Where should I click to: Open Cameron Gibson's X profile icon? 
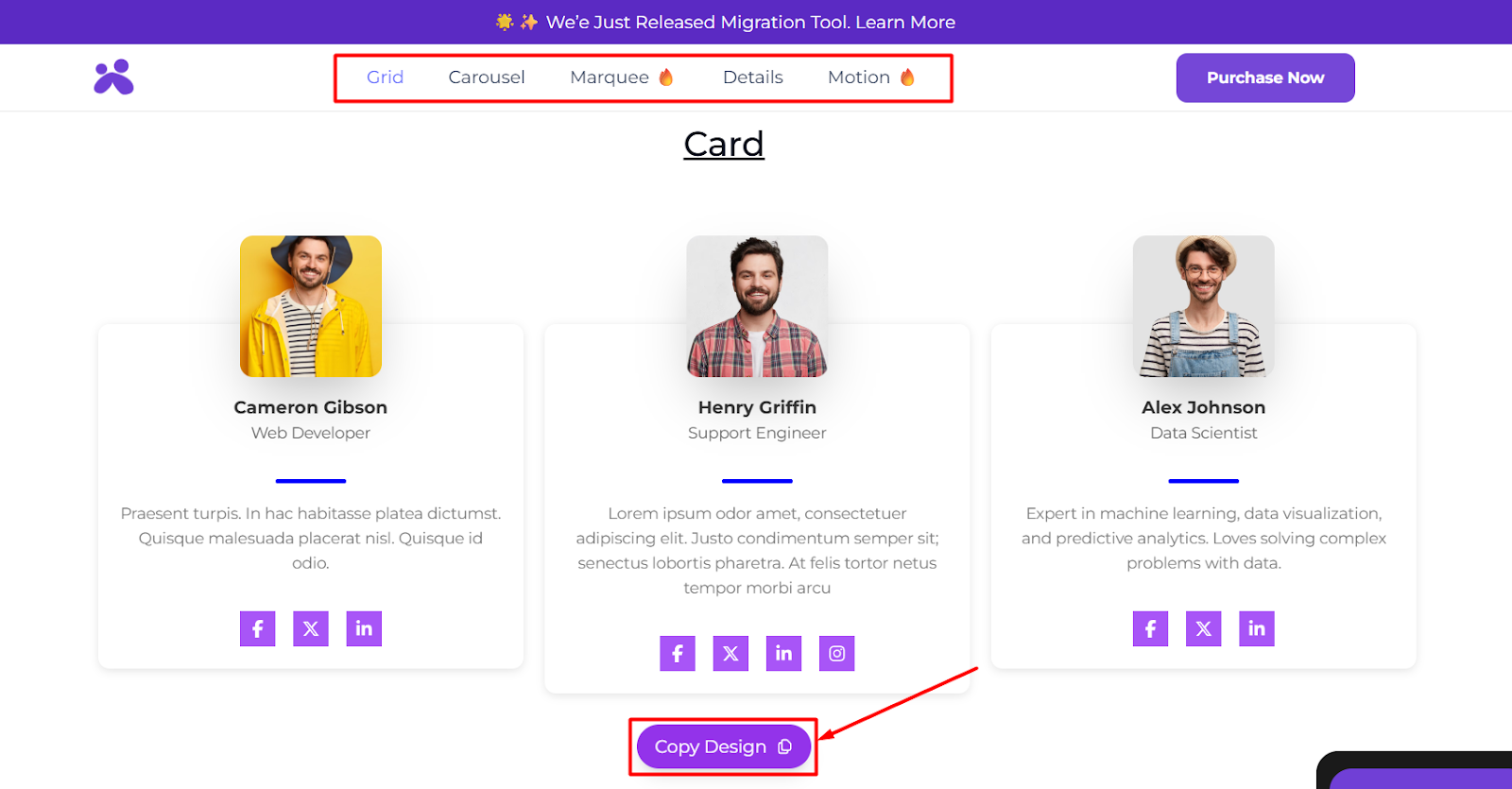(311, 628)
